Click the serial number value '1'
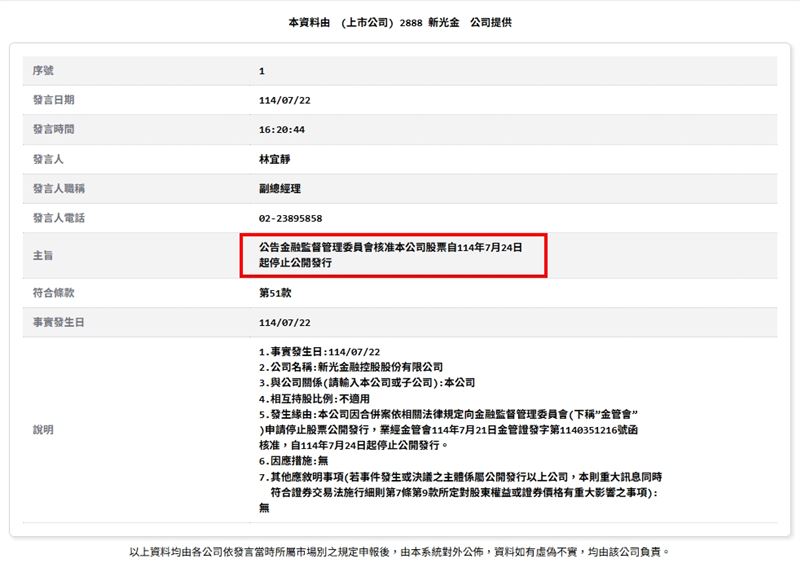The image size is (800, 567). (x=262, y=71)
